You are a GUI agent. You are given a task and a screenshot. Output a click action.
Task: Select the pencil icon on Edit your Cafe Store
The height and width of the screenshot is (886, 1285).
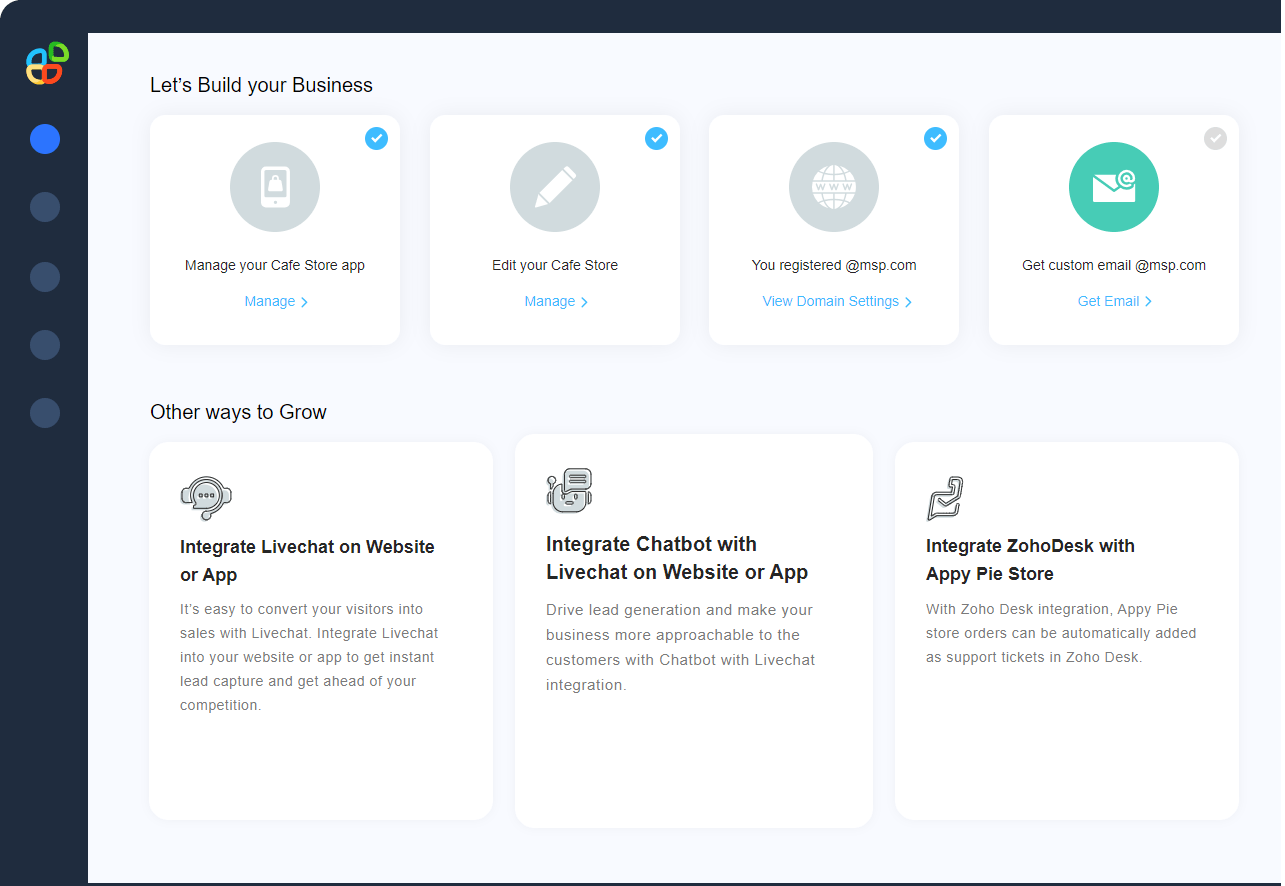tap(554, 186)
